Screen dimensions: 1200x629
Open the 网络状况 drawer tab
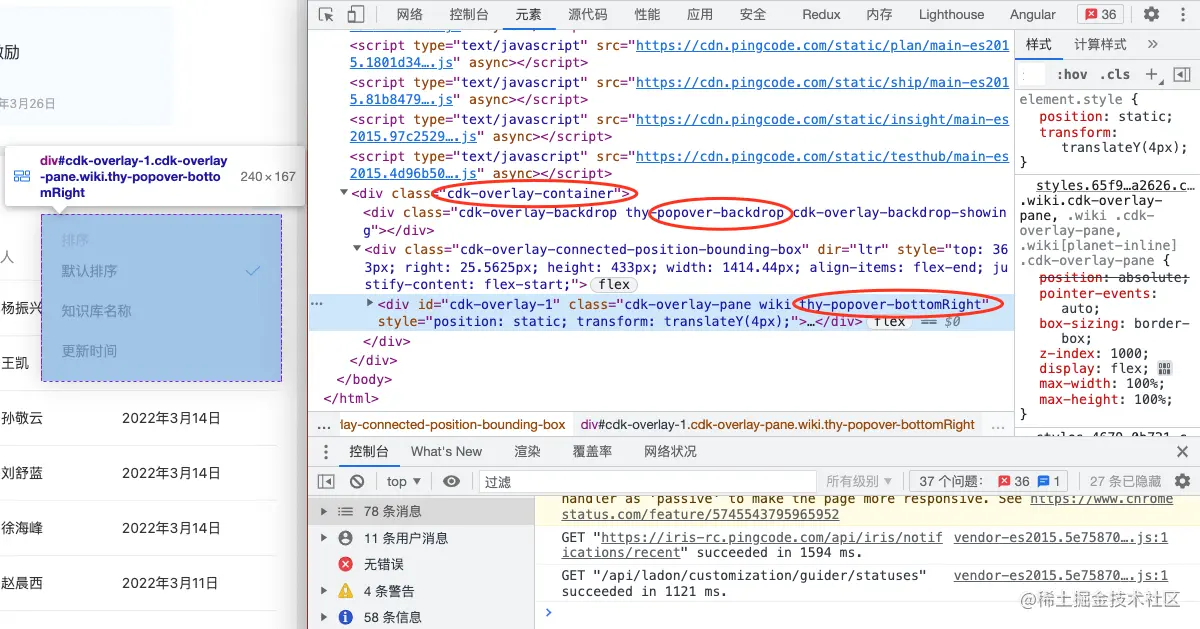(670, 452)
